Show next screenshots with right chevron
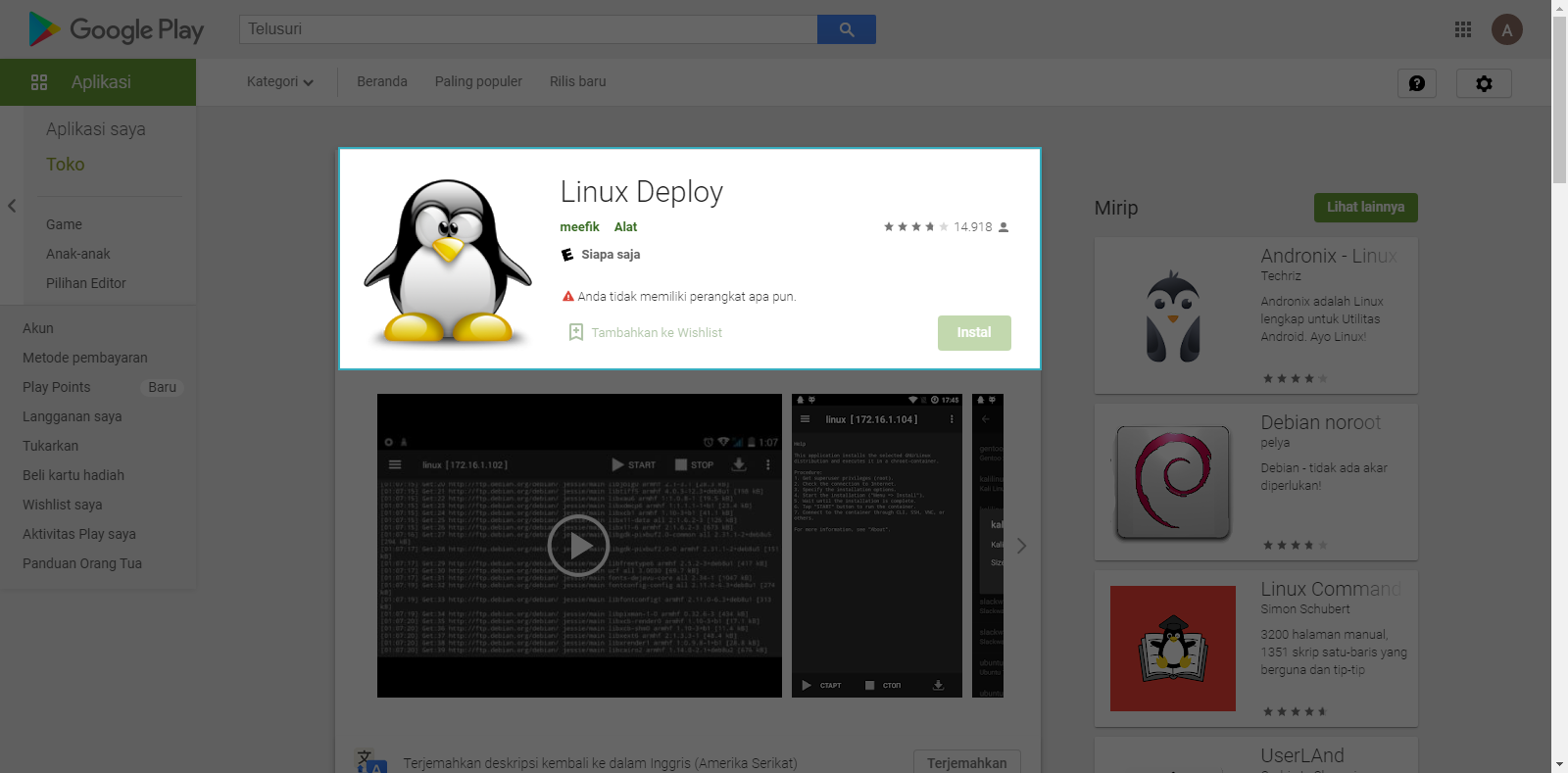This screenshot has width=1568, height=773. point(1021,546)
